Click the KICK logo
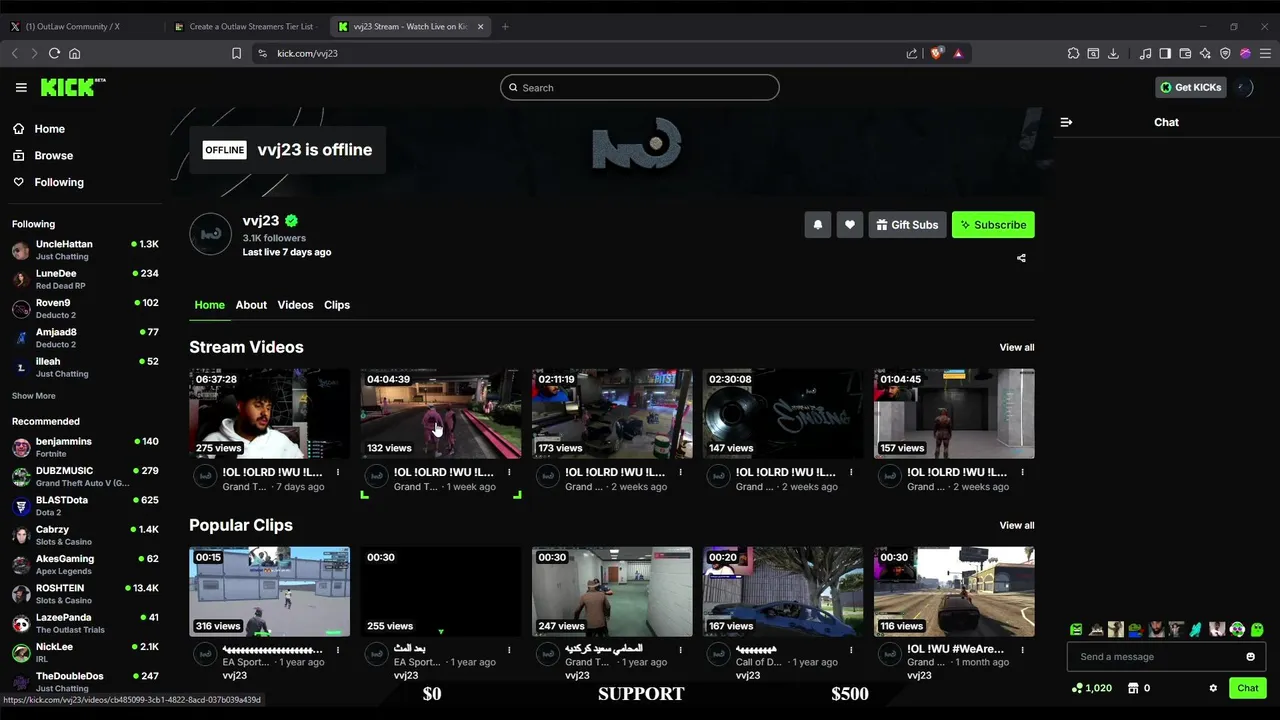The image size is (1280, 720). click(x=72, y=88)
